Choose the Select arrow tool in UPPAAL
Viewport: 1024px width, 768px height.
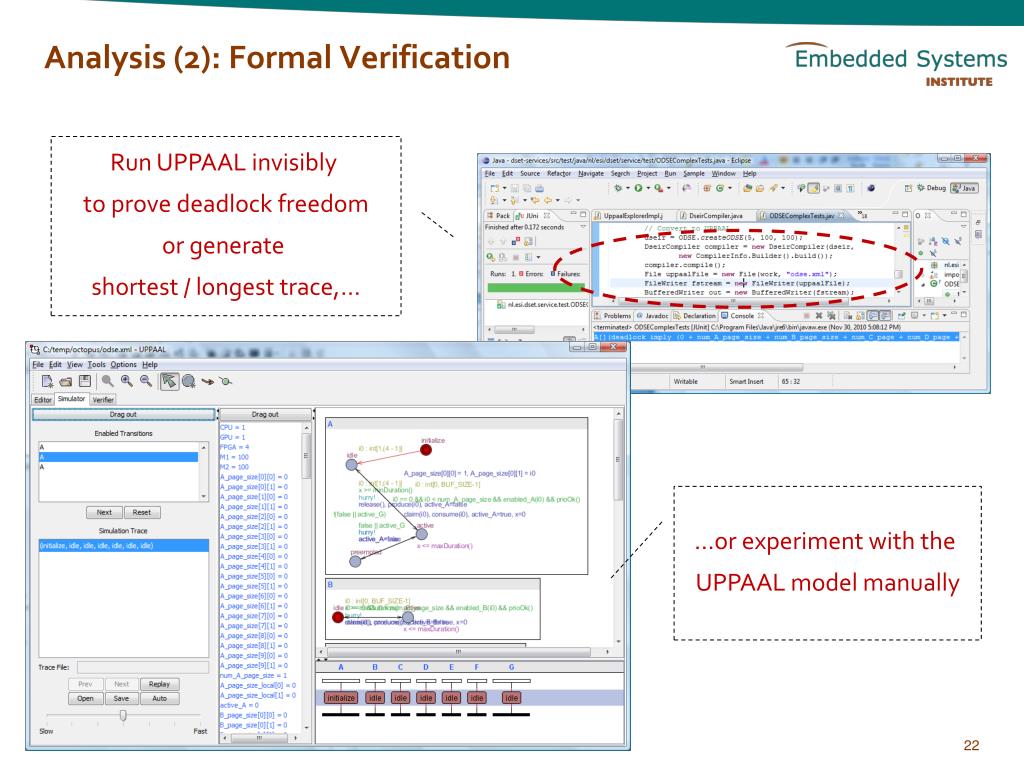pos(170,381)
